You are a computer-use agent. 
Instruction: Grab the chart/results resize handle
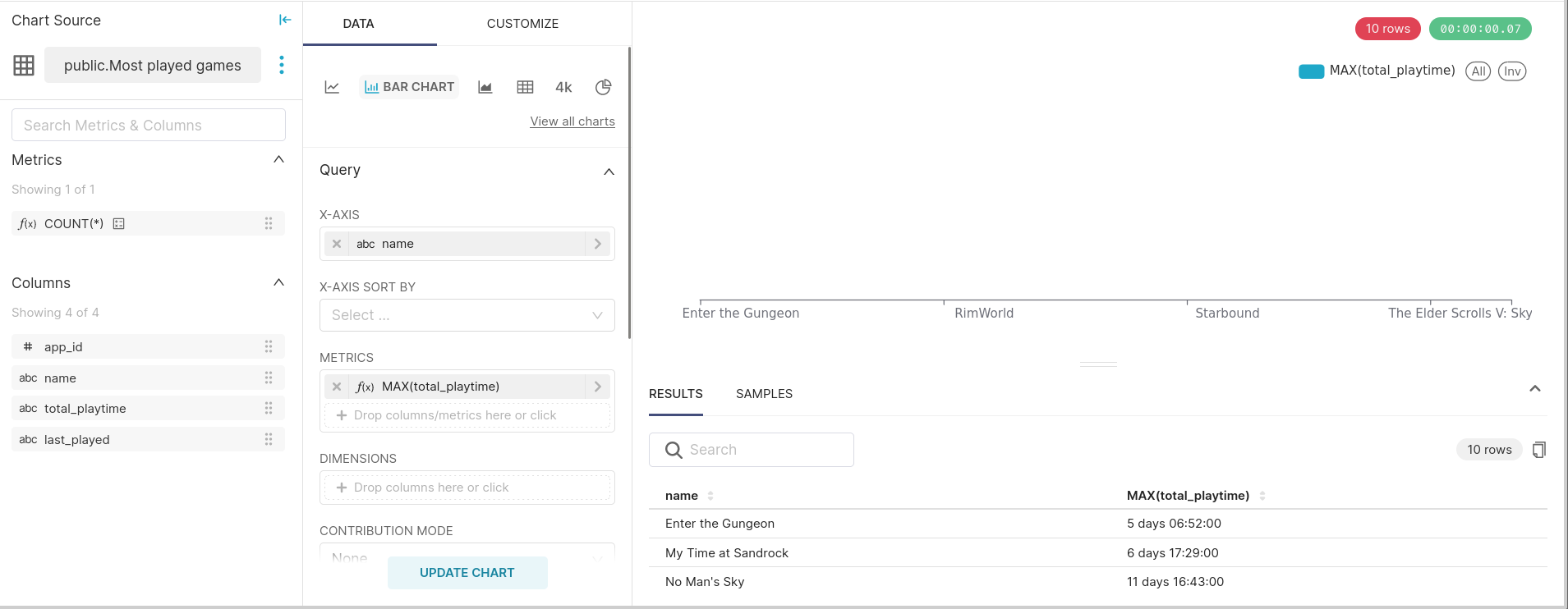point(1098,364)
